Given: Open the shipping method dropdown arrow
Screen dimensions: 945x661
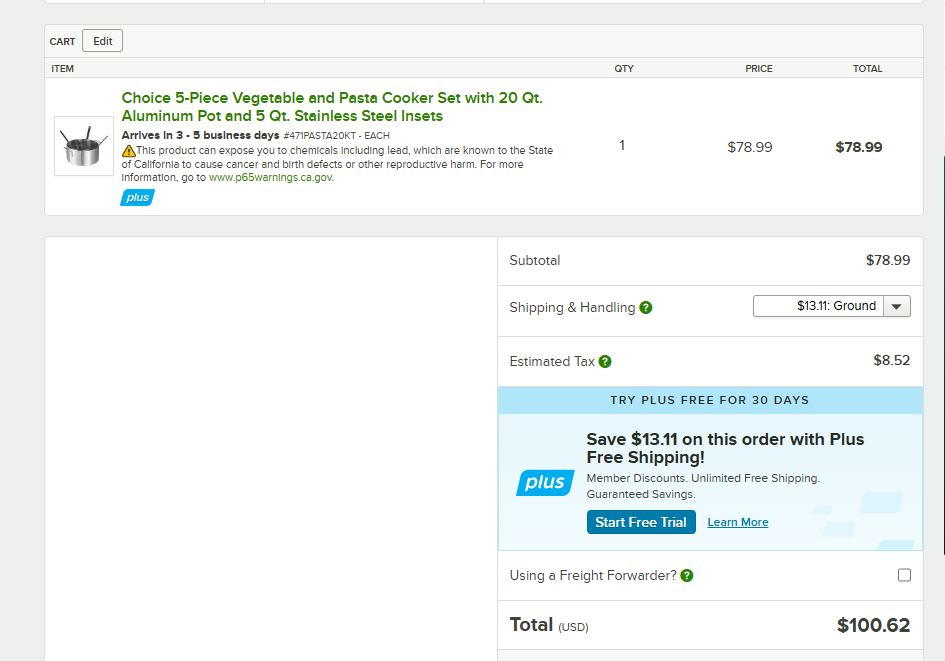Looking at the screenshot, I should pos(897,306).
